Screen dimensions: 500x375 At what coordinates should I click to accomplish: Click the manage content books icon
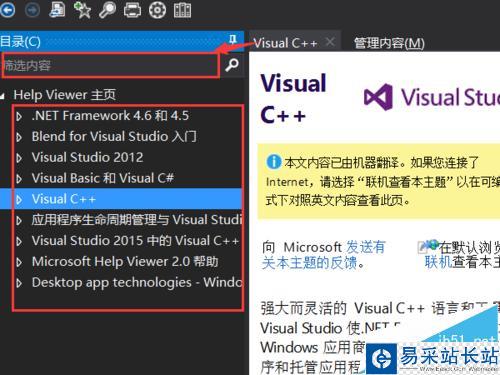click(182, 10)
